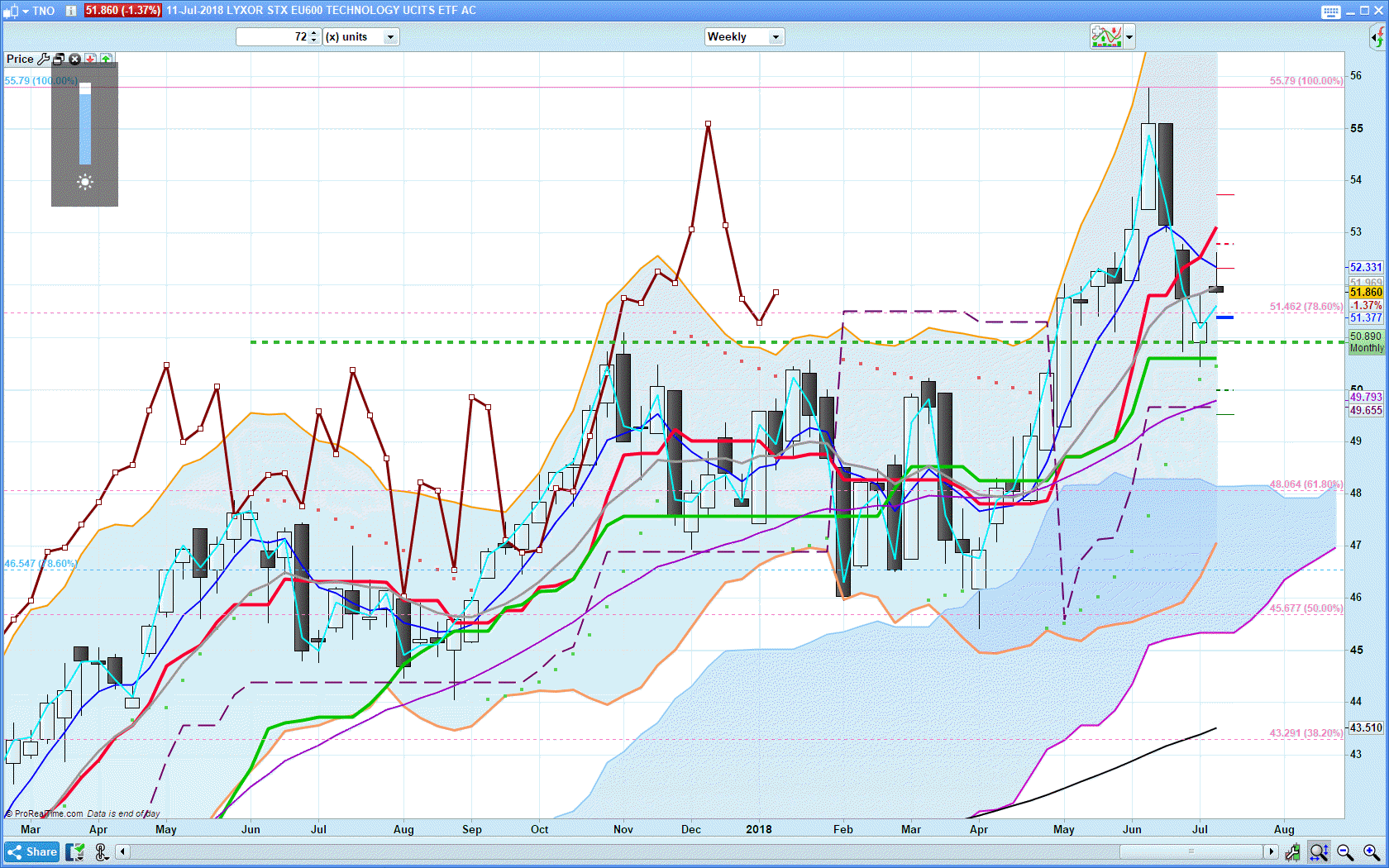Expand the indicator button dropdown arrow

1129,36
